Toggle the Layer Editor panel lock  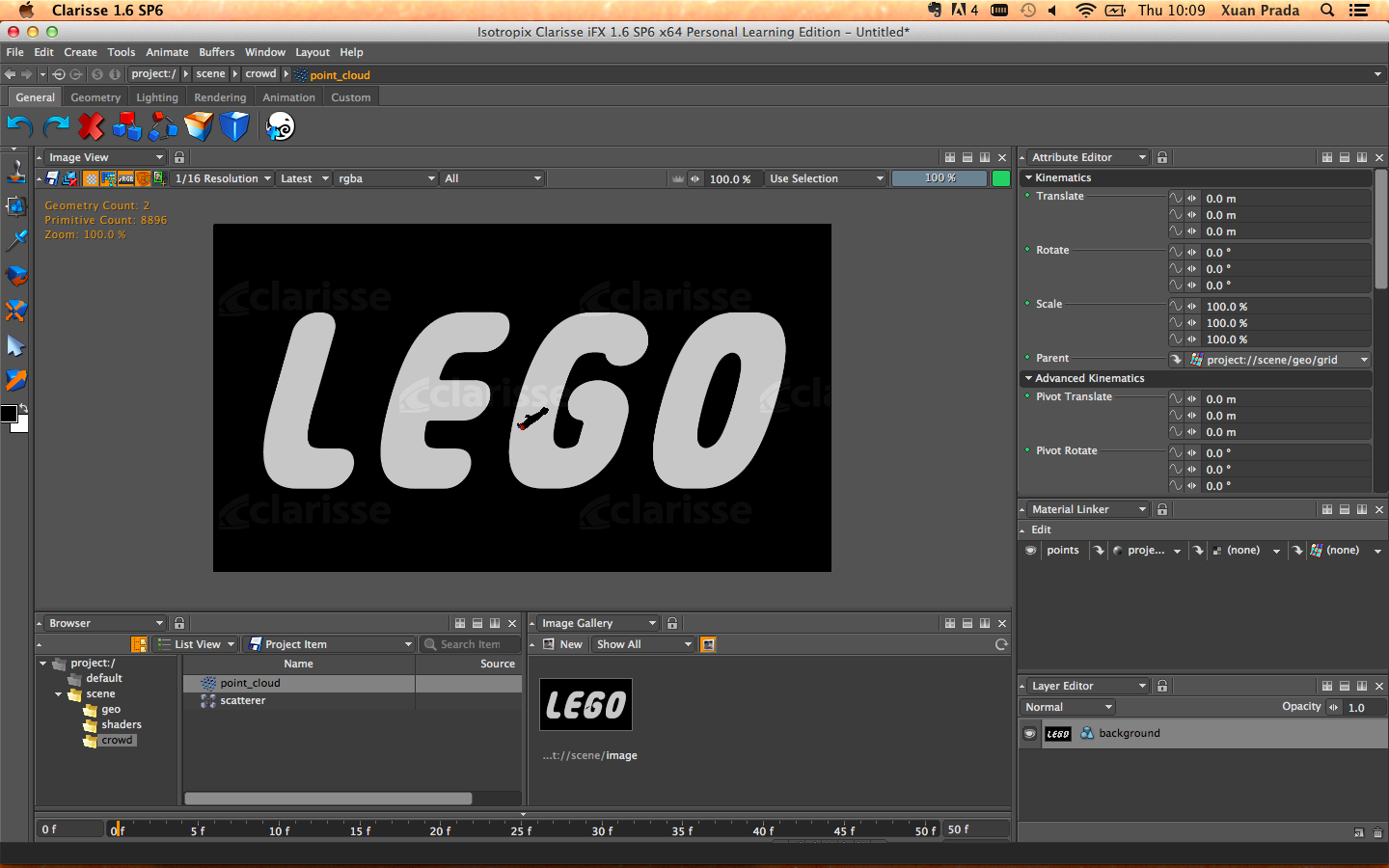coord(1162,686)
